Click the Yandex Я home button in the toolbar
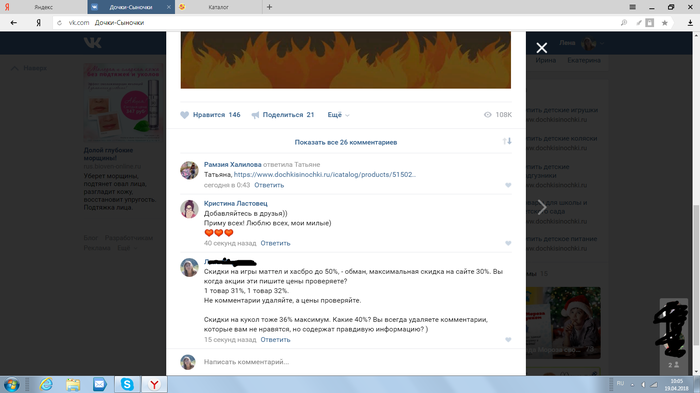 tap(38, 23)
